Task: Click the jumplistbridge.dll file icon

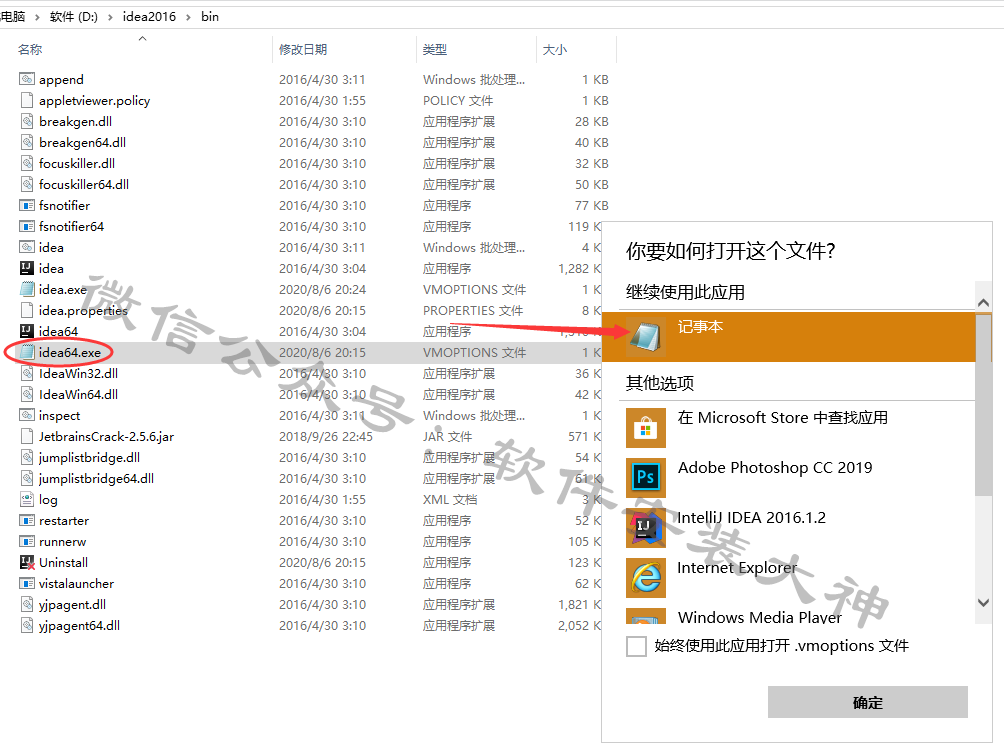Action: (27, 457)
